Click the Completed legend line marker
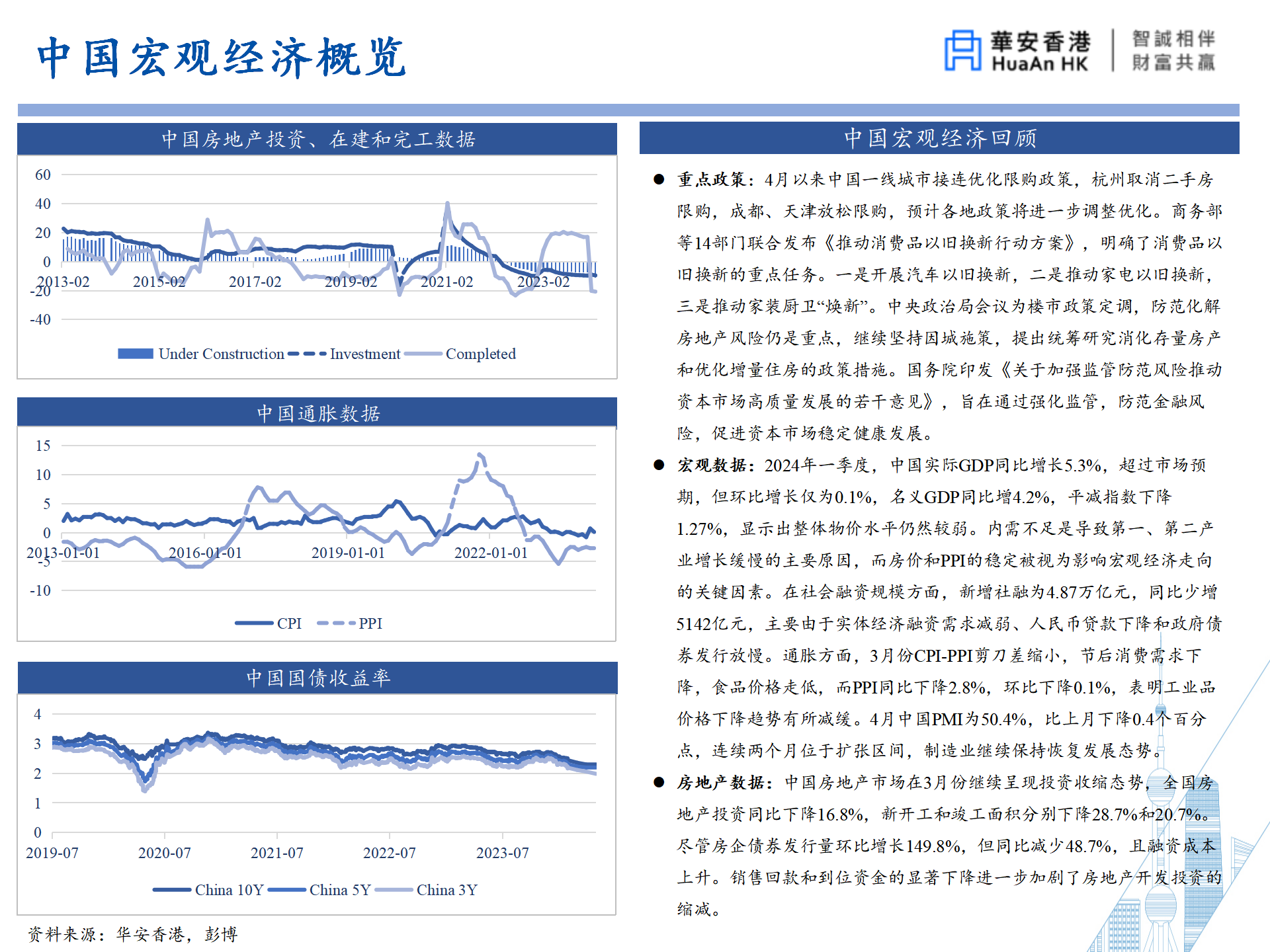Screen dimensions: 1270x952 pos(423,354)
